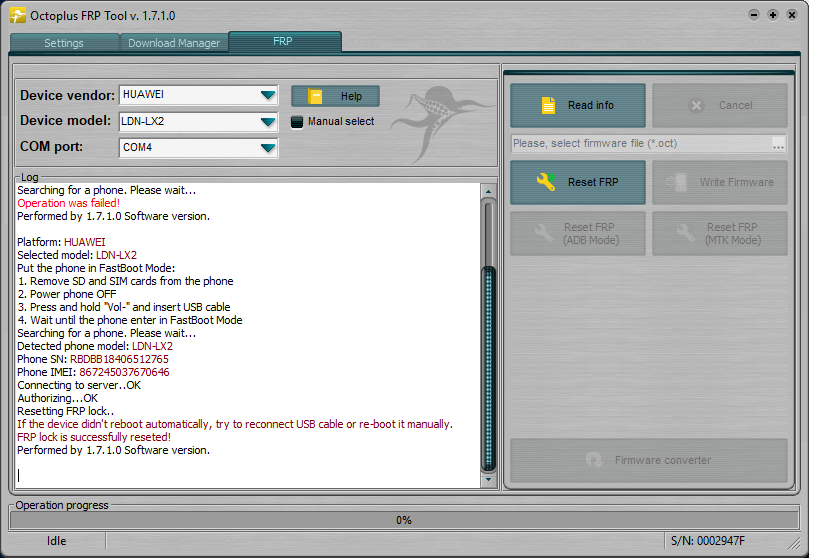Click the 'Operation was failed!' log line
This screenshot has height=558, width=819.
[x=68, y=203]
